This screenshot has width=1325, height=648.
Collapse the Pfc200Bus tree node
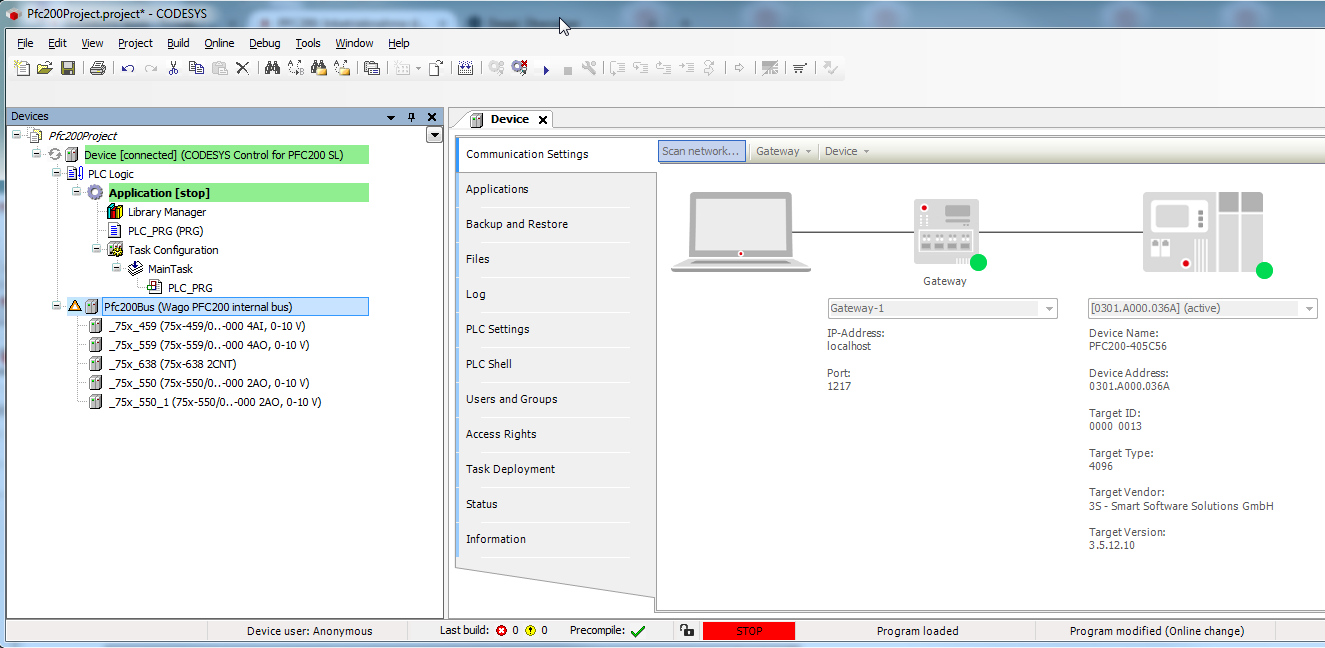point(58,306)
